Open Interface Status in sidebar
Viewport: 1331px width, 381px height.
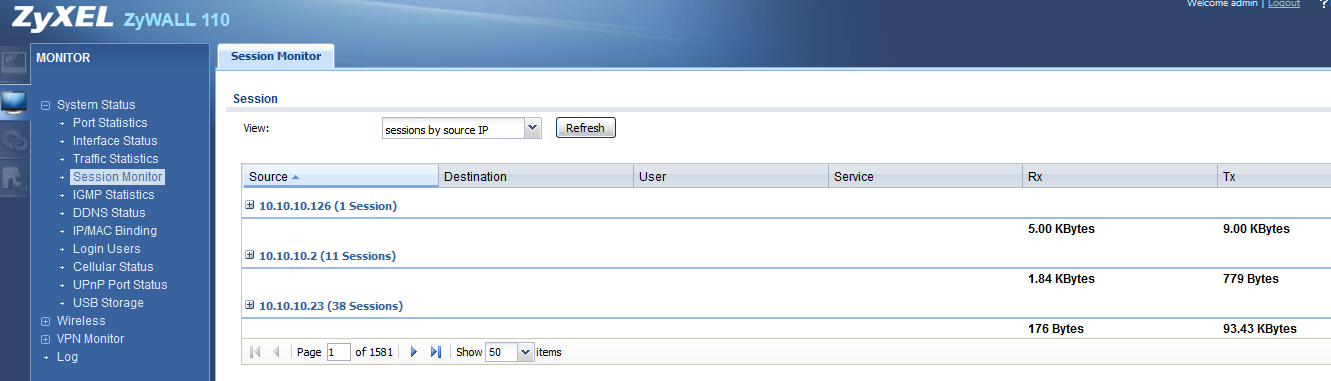click(115, 141)
